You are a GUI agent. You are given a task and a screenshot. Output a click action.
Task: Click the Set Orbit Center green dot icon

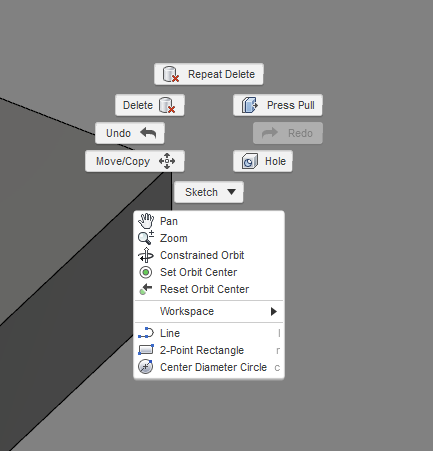coord(146,272)
